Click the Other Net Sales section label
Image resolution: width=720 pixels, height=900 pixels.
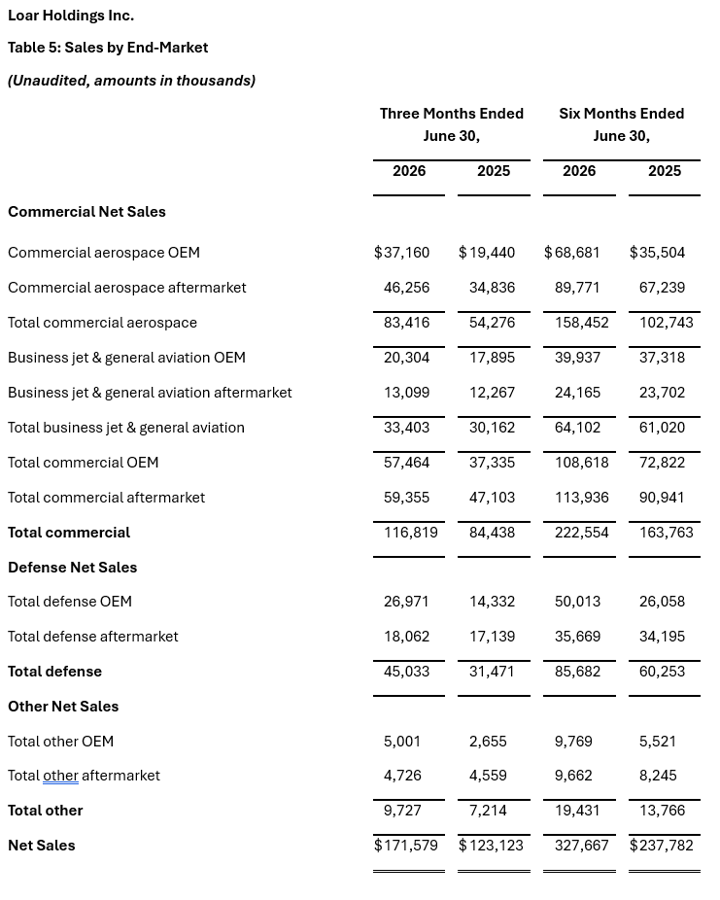click(63, 707)
